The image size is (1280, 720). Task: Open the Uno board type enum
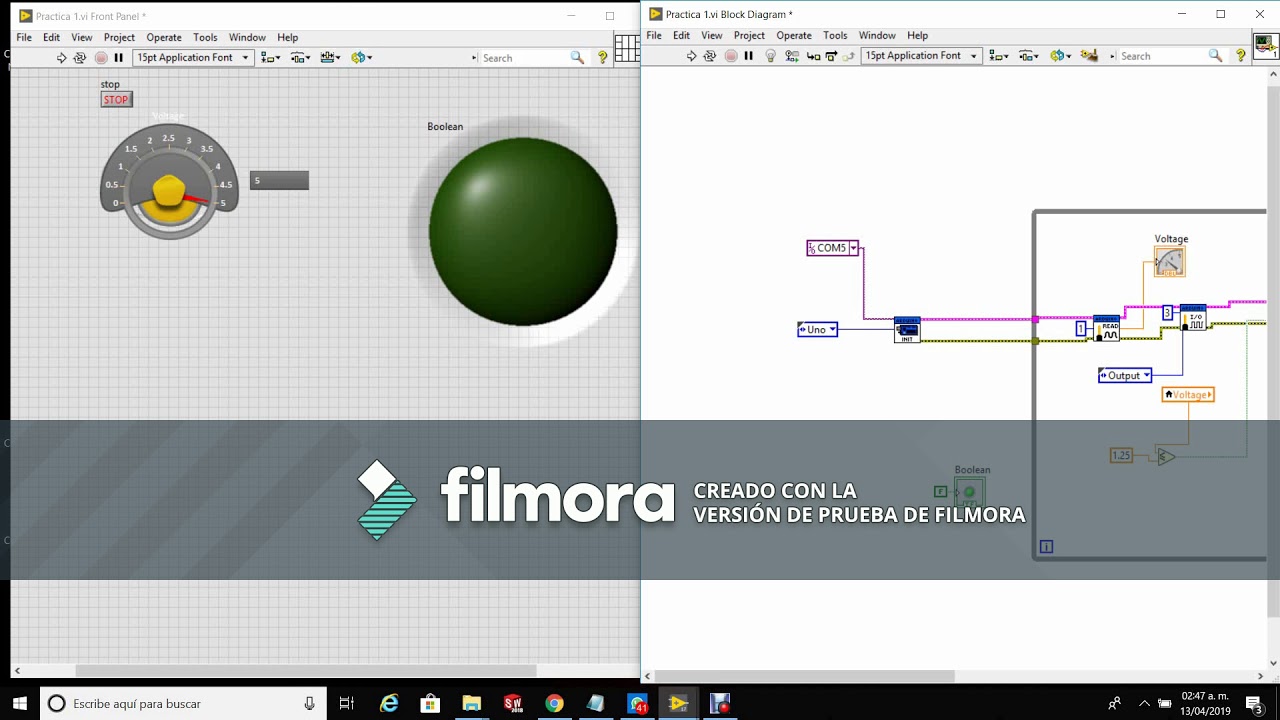pyautogui.click(x=817, y=329)
